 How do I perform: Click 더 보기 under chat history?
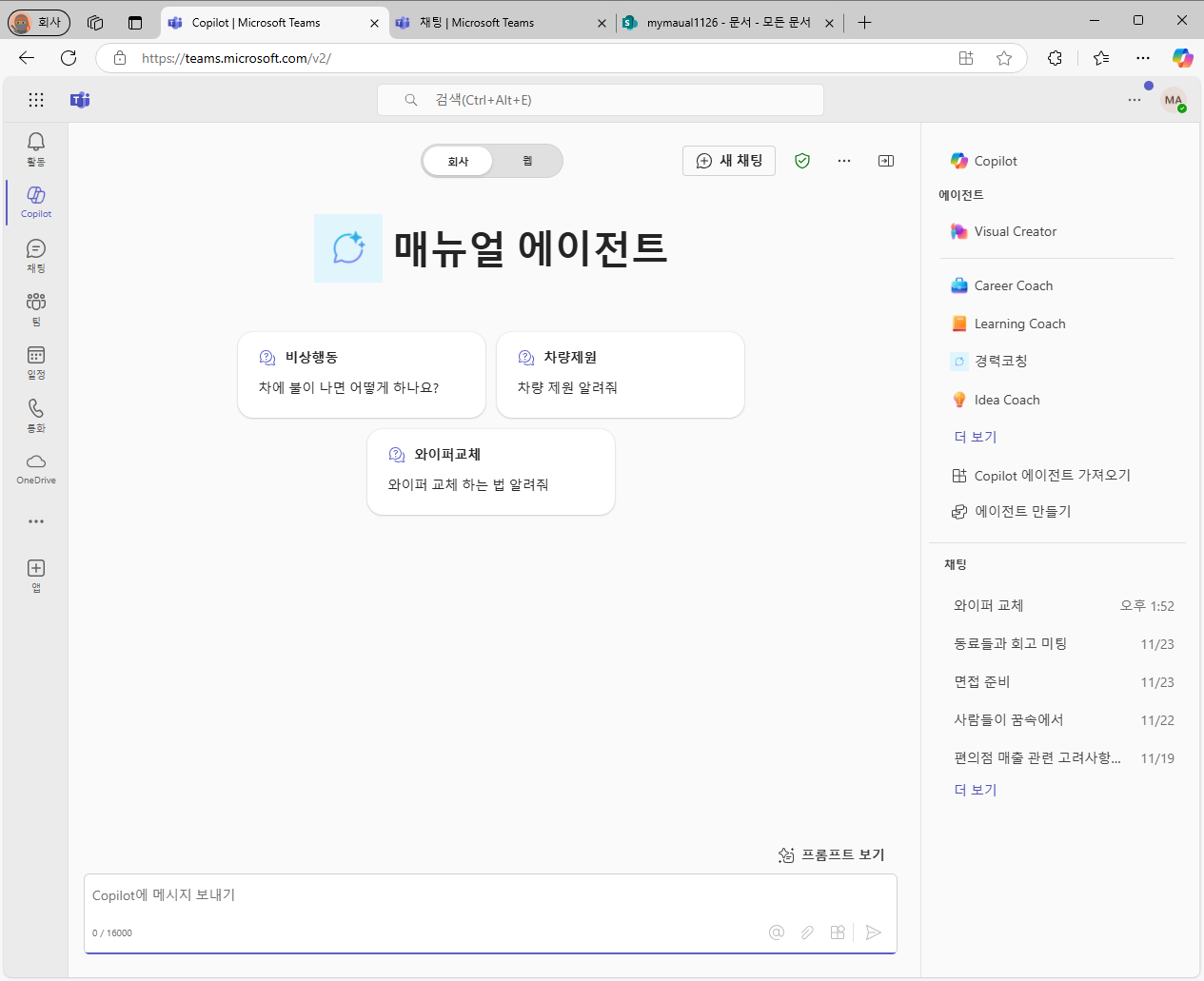976,790
